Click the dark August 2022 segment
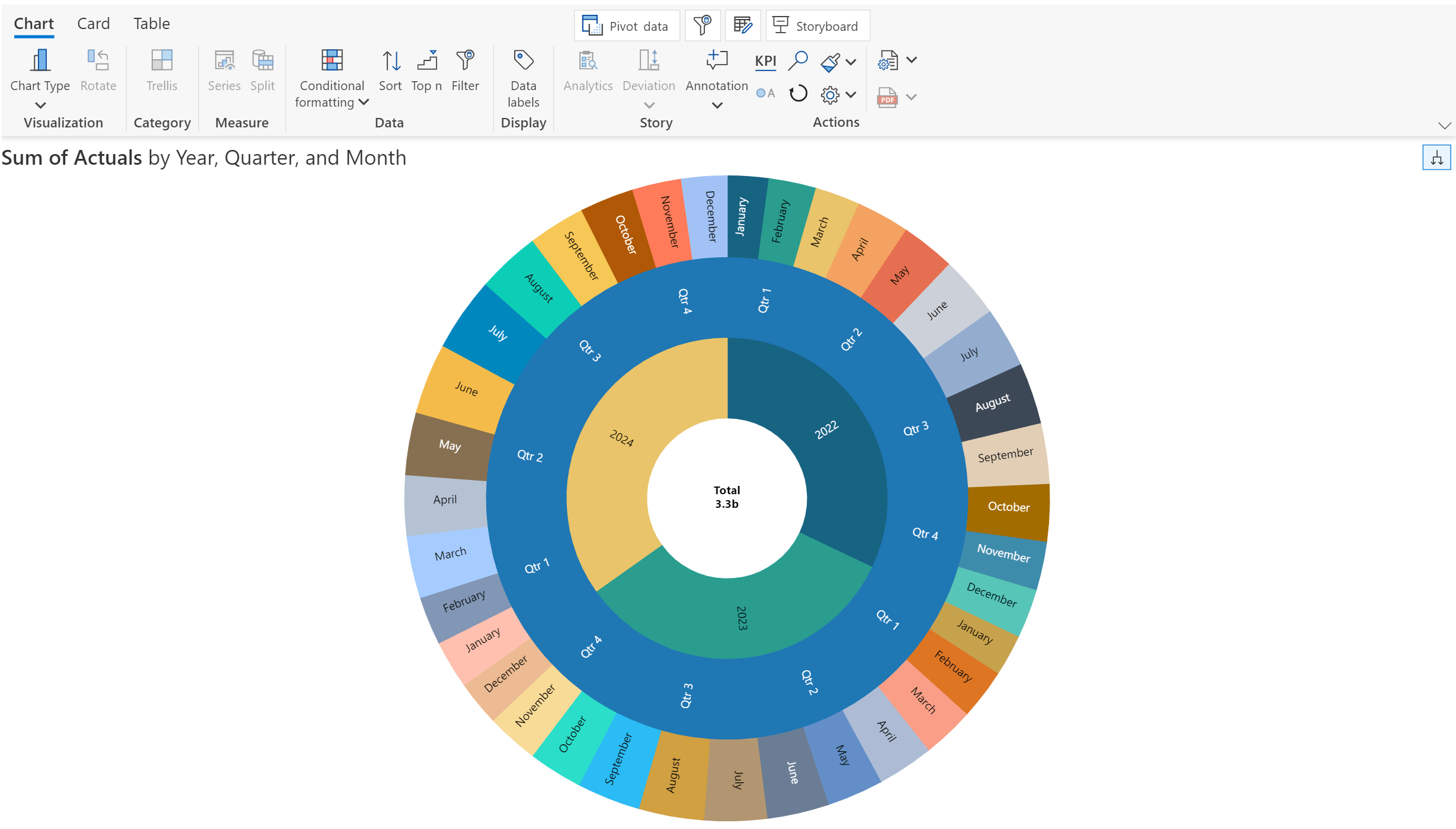Image resolution: width=1456 pixels, height=829 pixels. pos(993,402)
